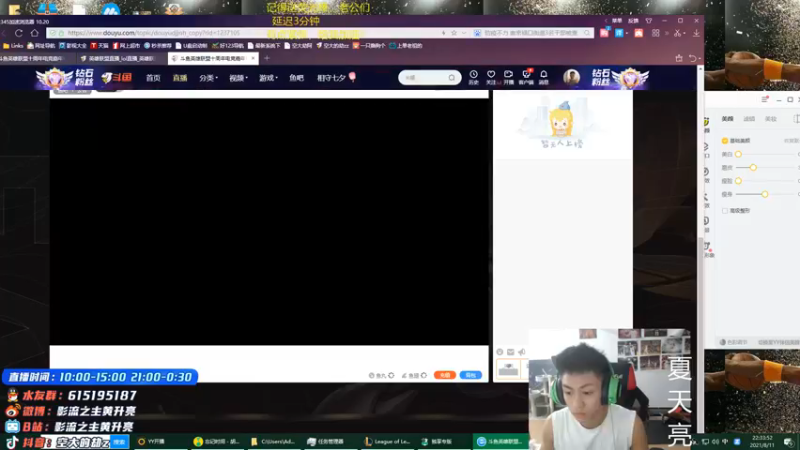The image size is (800, 450).
Task: Click the 斗鱼 logo
Action: click(x=117, y=78)
